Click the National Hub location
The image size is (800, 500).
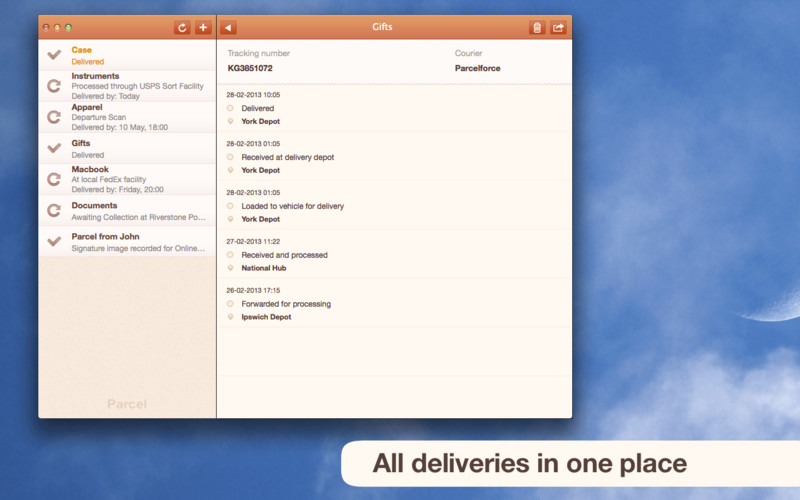point(264,268)
